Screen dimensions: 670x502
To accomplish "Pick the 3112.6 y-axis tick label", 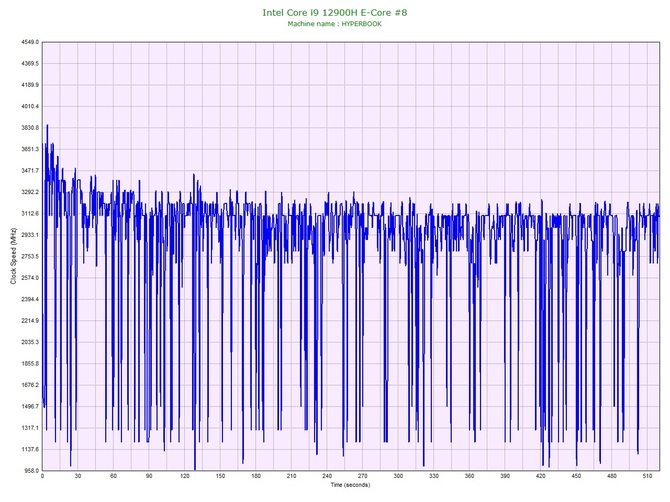I will [x=25, y=213].
